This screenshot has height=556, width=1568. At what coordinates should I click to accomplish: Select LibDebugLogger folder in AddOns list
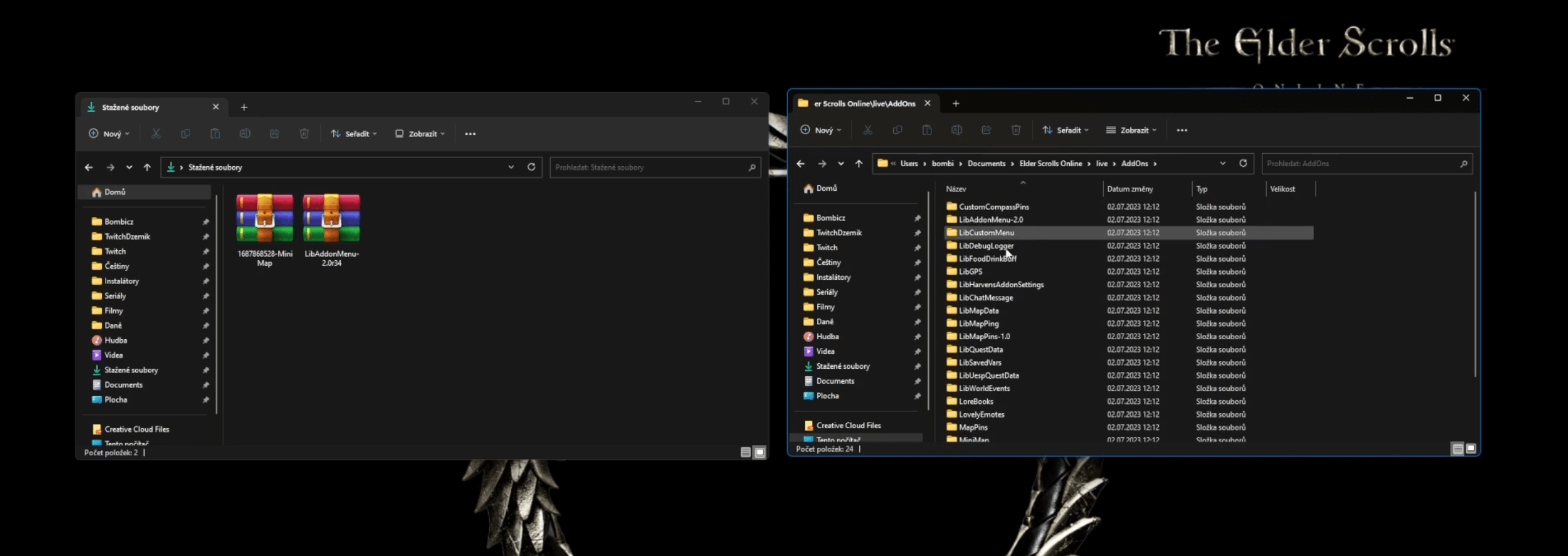(x=986, y=246)
